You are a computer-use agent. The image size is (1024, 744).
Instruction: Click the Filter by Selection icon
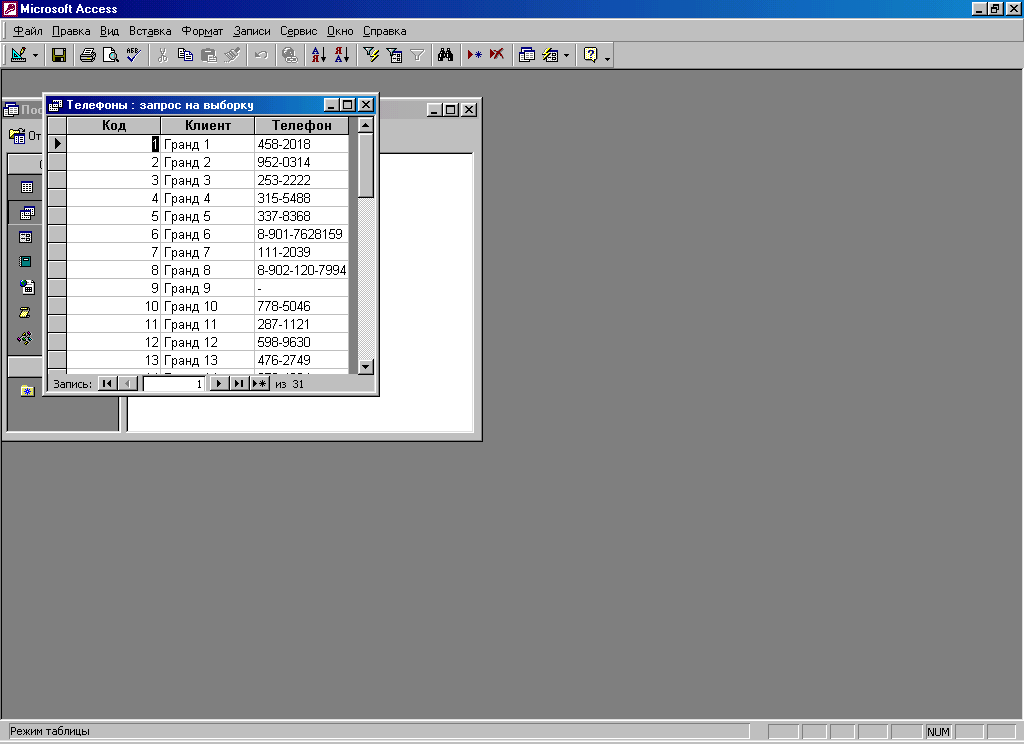(371, 55)
